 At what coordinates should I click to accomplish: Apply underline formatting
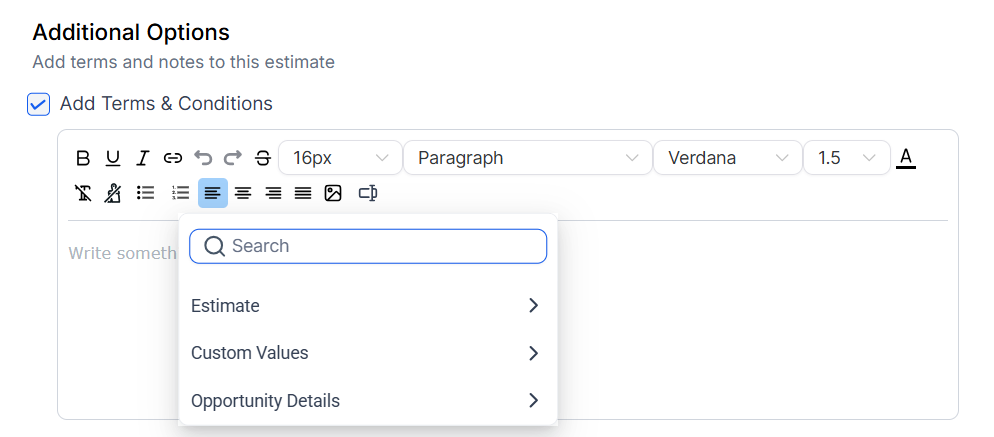113,158
